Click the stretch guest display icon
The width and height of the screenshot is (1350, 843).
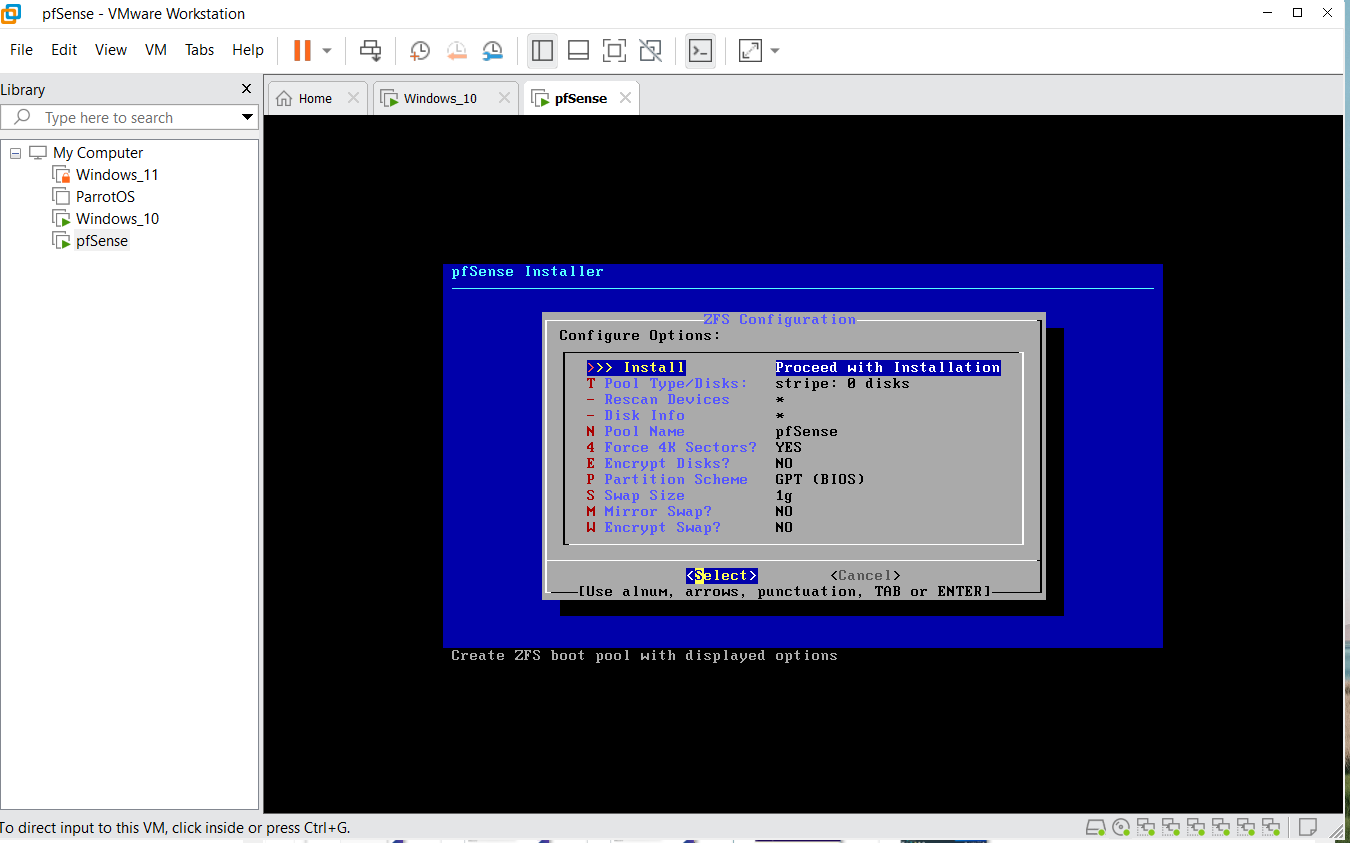750,50
